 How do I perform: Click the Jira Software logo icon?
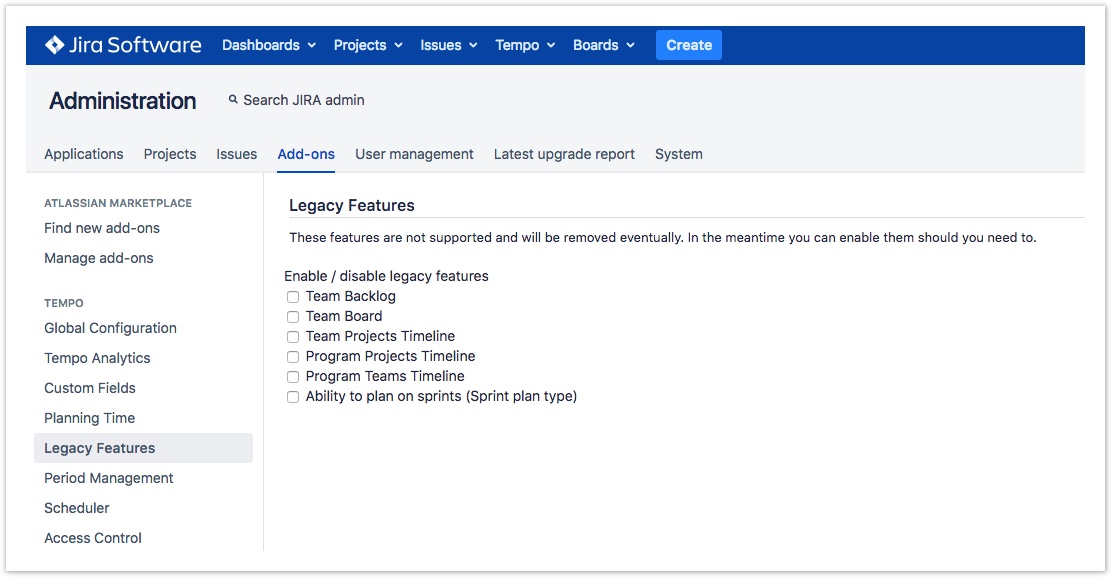click(x=55, y=45)
